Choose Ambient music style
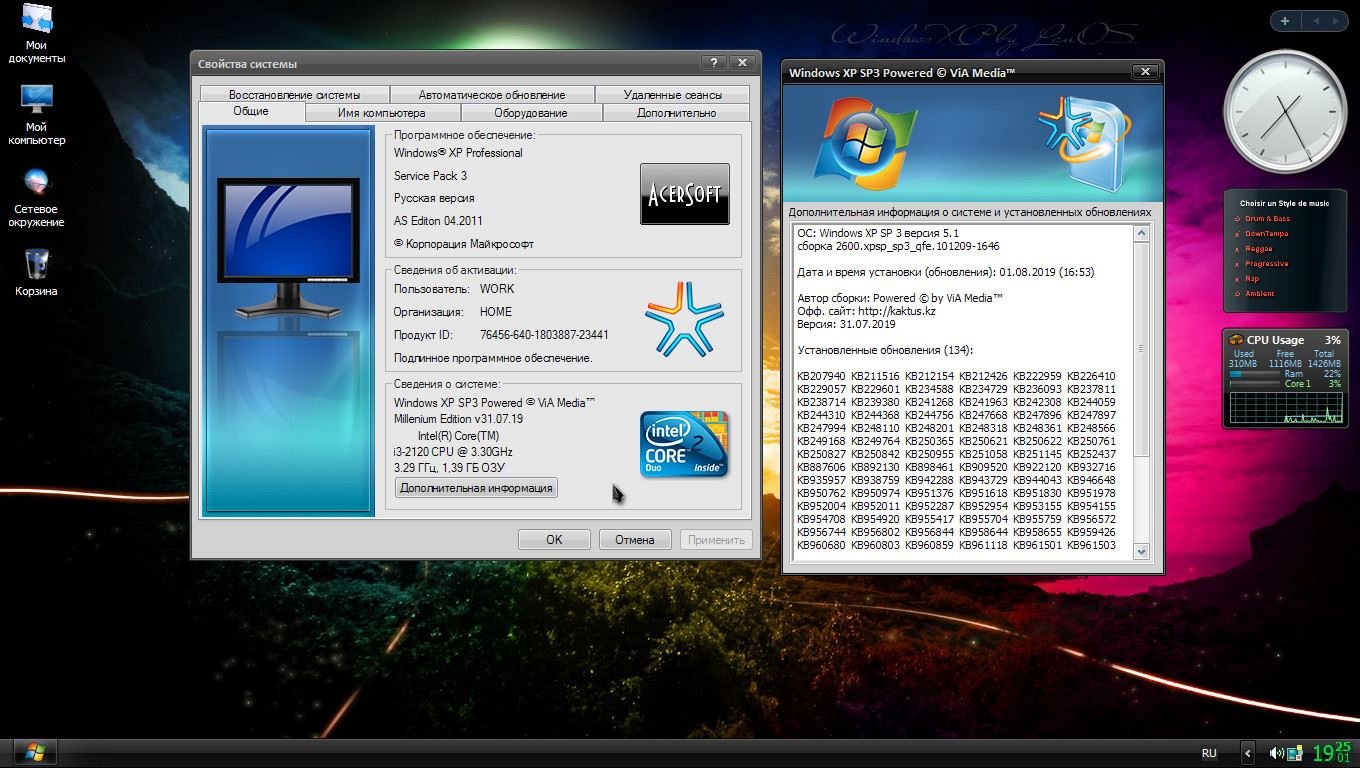The width and height of the screenshot is (1360, 768). pos(1259,294)
